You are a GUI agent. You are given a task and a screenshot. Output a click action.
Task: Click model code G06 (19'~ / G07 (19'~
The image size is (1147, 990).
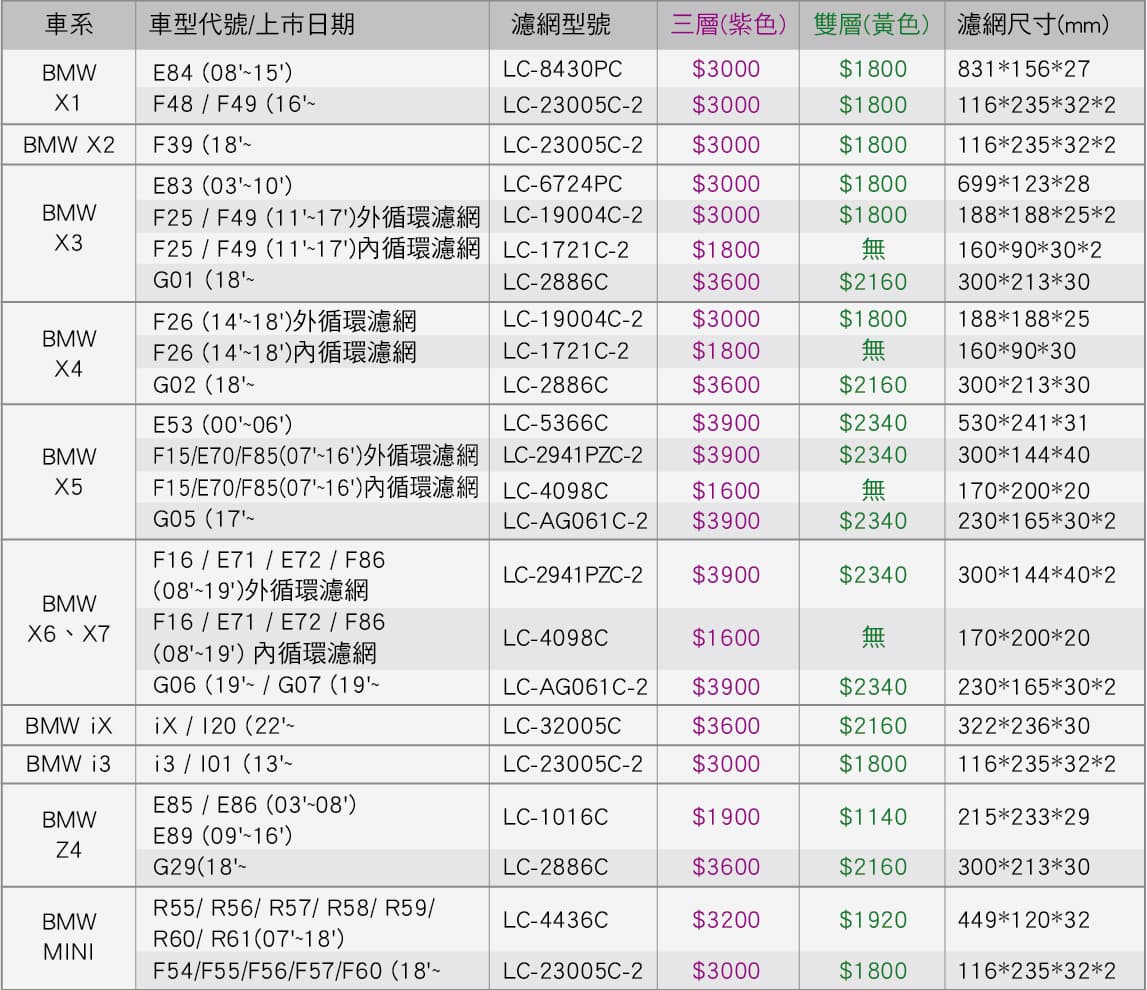(x=266, y=685)
